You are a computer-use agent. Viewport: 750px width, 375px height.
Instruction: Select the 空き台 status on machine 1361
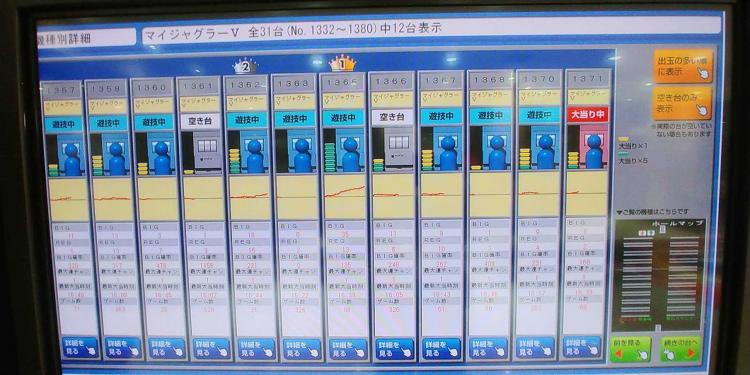coord(200,121)
